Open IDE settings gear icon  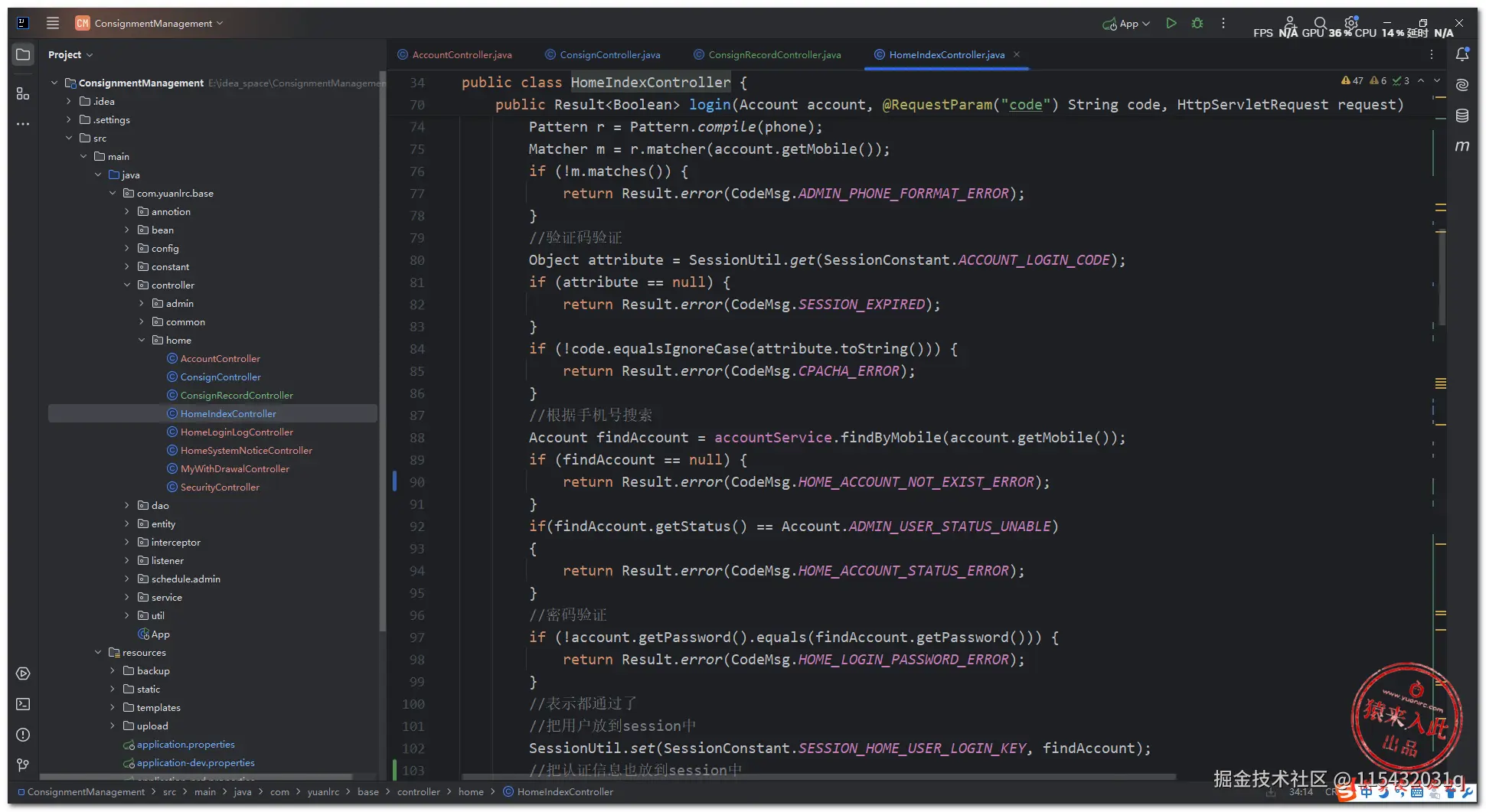pyautogui.click(x=1351, y=23)
